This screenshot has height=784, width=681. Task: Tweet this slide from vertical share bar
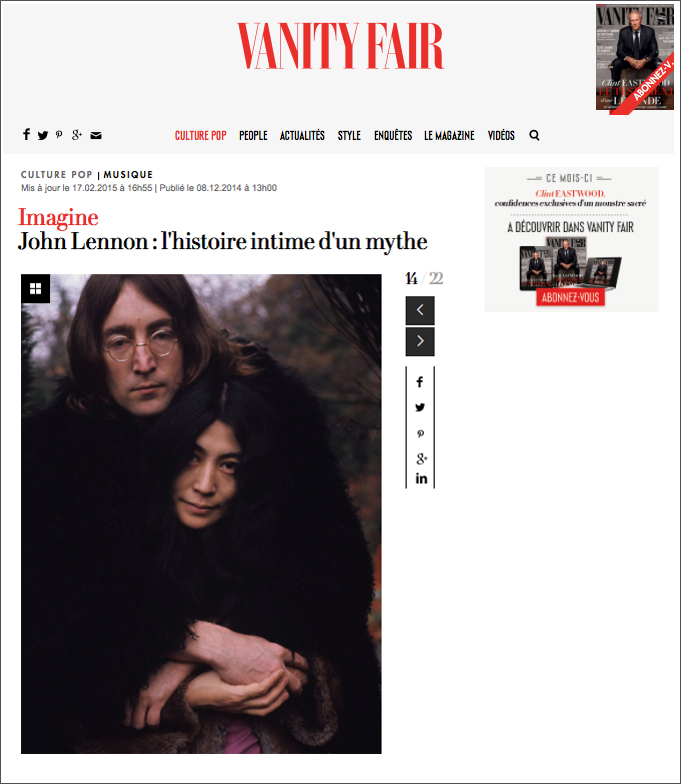pyautogui.click(x=420, y=408)
